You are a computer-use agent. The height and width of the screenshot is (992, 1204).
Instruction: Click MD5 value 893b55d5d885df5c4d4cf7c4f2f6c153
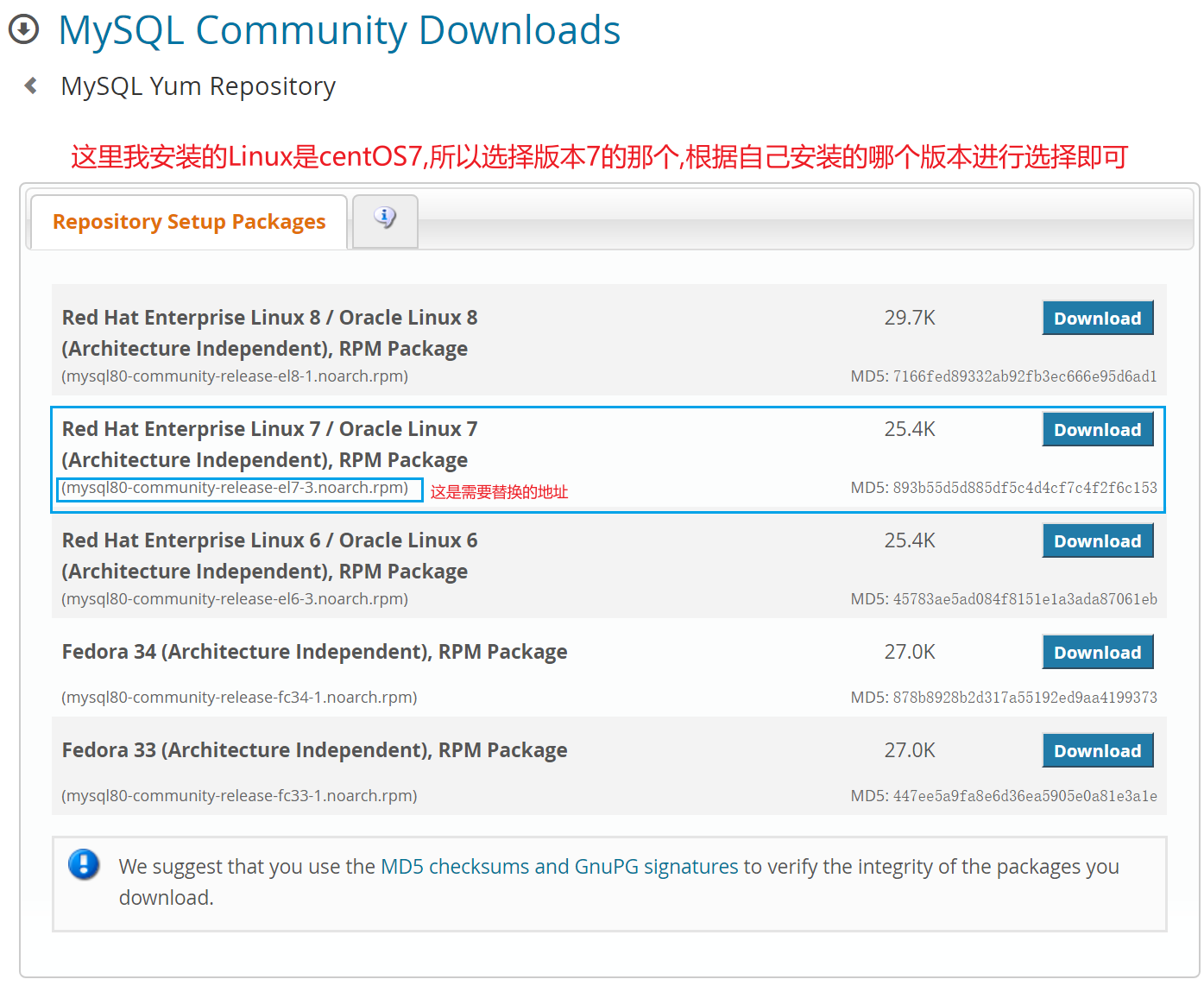point(1024,488)
